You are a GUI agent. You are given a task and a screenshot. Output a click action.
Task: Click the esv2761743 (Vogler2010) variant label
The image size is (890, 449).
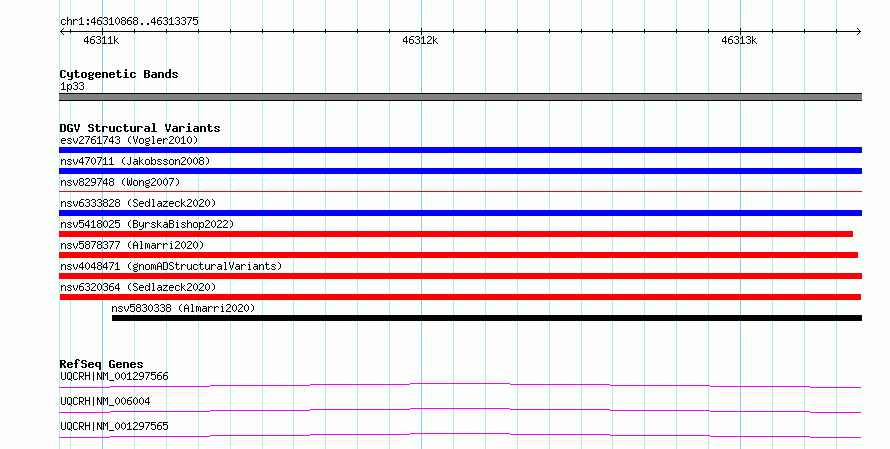129,140
